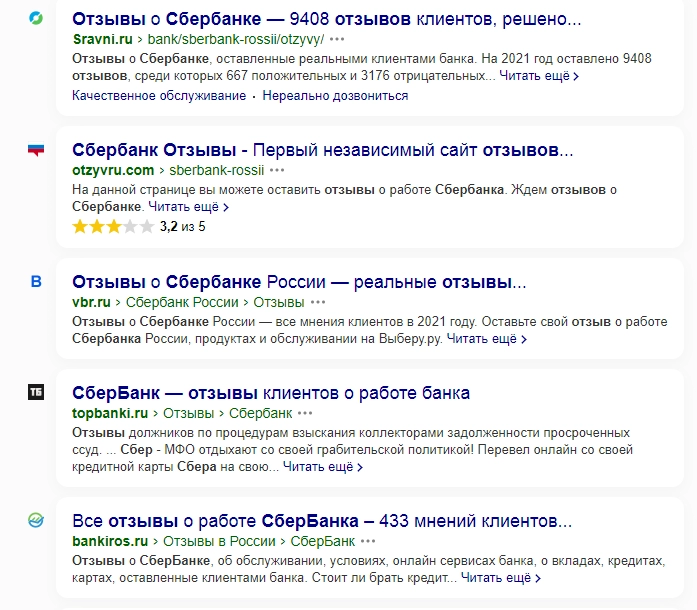The height and width of the screenshot is (610, 697).
Task: Follow the 'Нереально дозвониться' sitelink
Action: tap(335, 96)
